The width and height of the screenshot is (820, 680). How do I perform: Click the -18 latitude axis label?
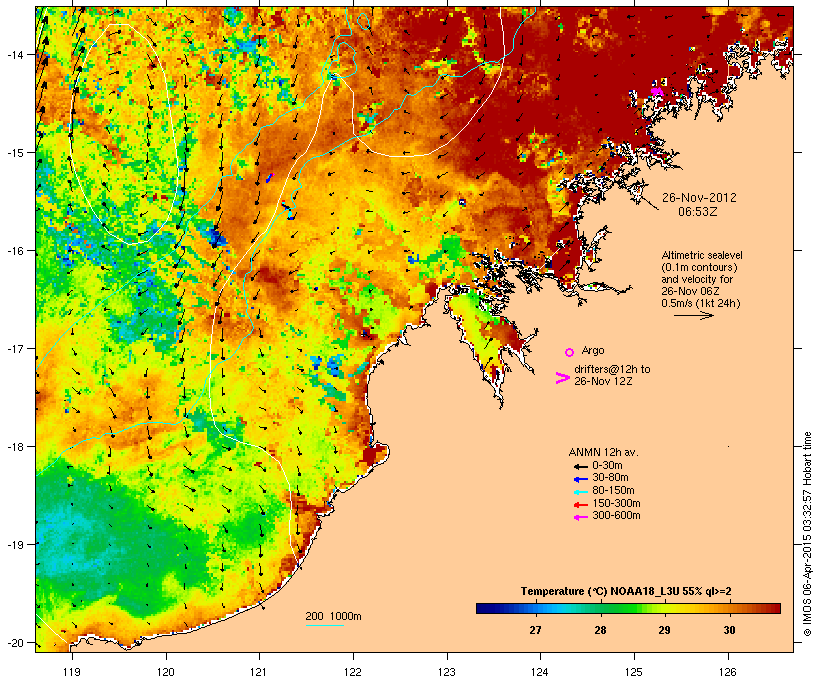[14, 447]
